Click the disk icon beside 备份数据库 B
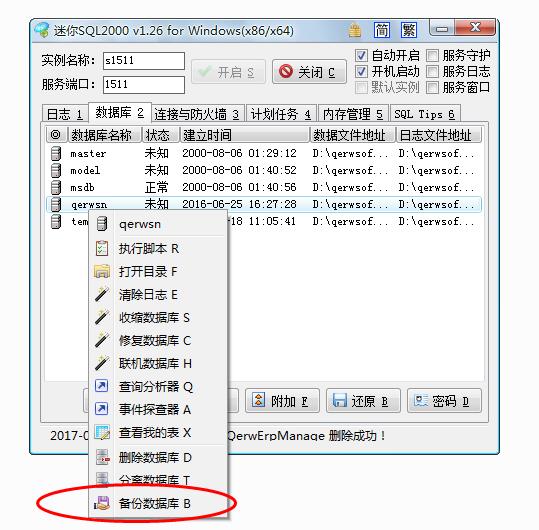Viewport: 539px width, 530px height. coord(102,503)
